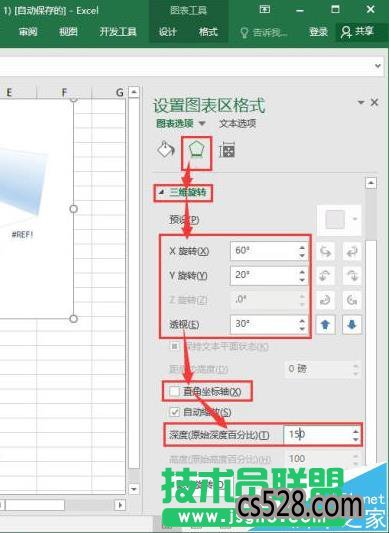Viewport: 389px width, 533px height.
Task: Open the task pane options dropdown arrow
Action: coord(361,102)
